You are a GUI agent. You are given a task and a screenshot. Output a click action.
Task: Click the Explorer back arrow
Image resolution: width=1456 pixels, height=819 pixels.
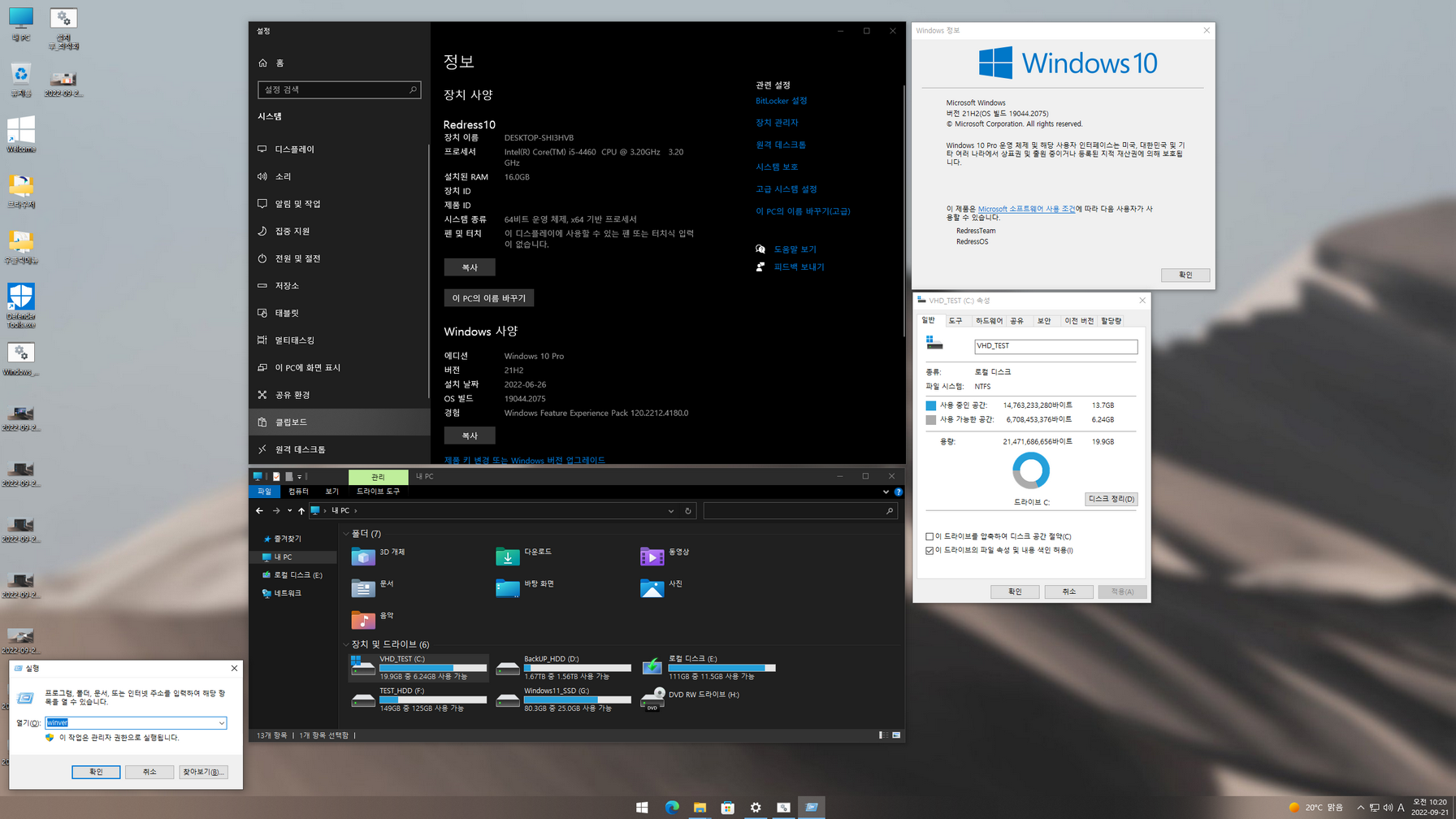(x=259, y=511)
